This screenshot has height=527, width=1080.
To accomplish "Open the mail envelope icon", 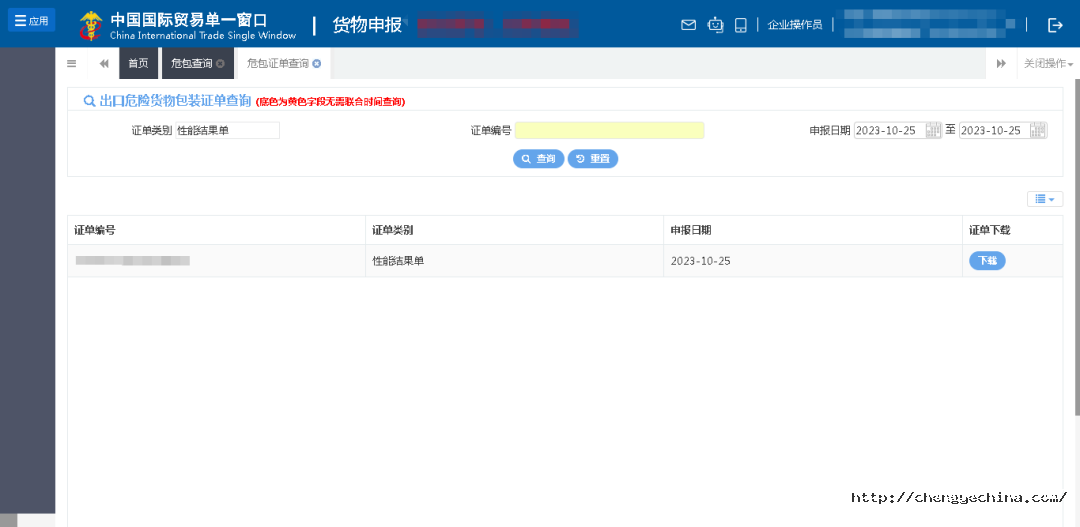I will 688,25.
